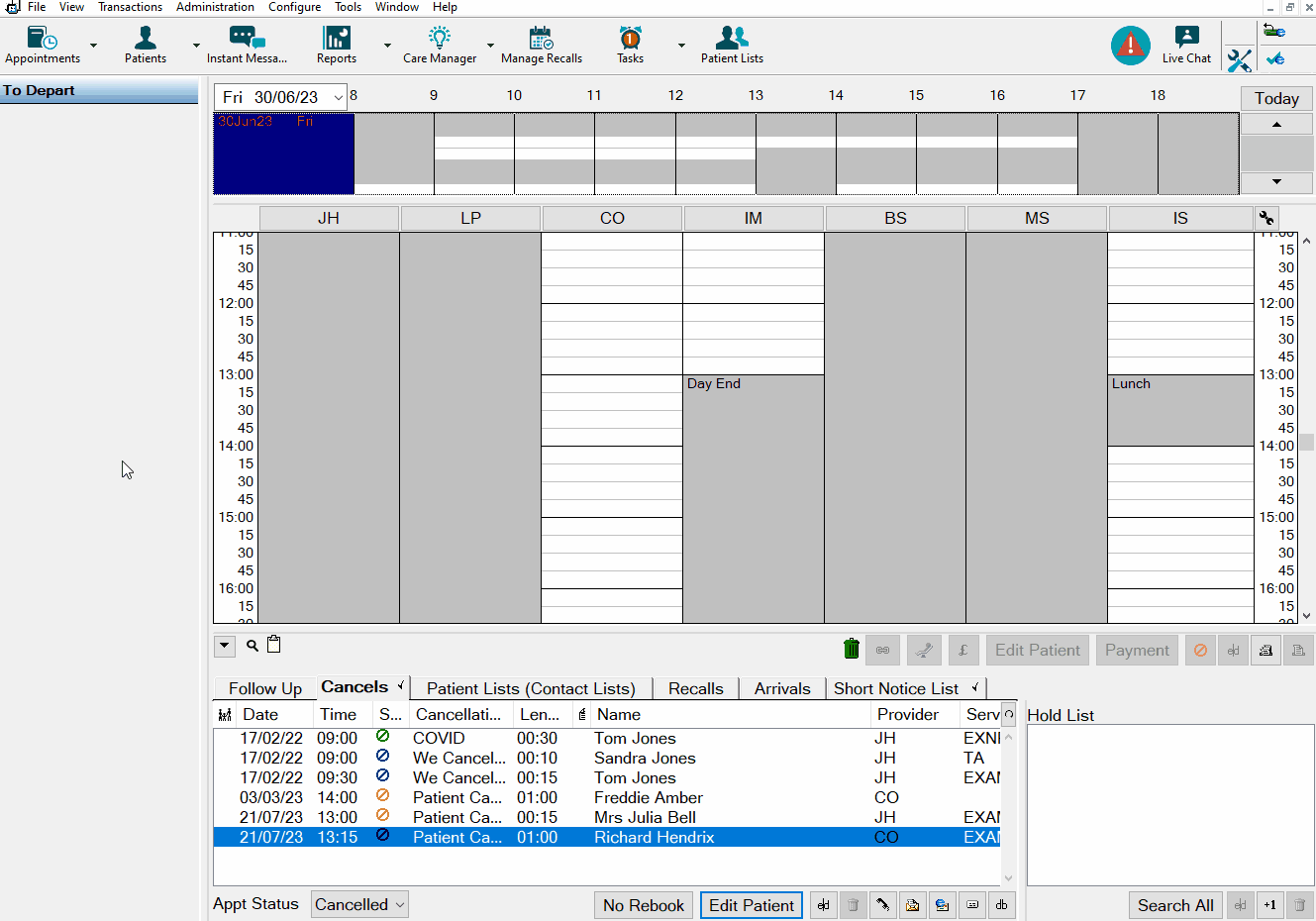Click the Search All button
The image size is (1316, 921).
click(x=1175, y=905)
